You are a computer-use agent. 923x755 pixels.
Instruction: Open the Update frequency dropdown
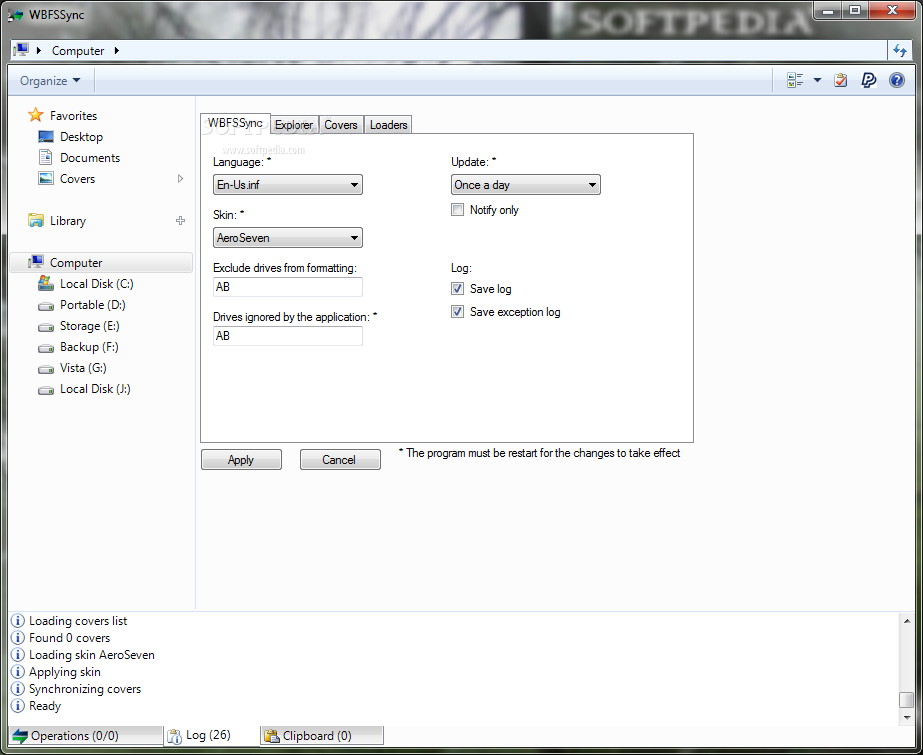pos(526,185)
